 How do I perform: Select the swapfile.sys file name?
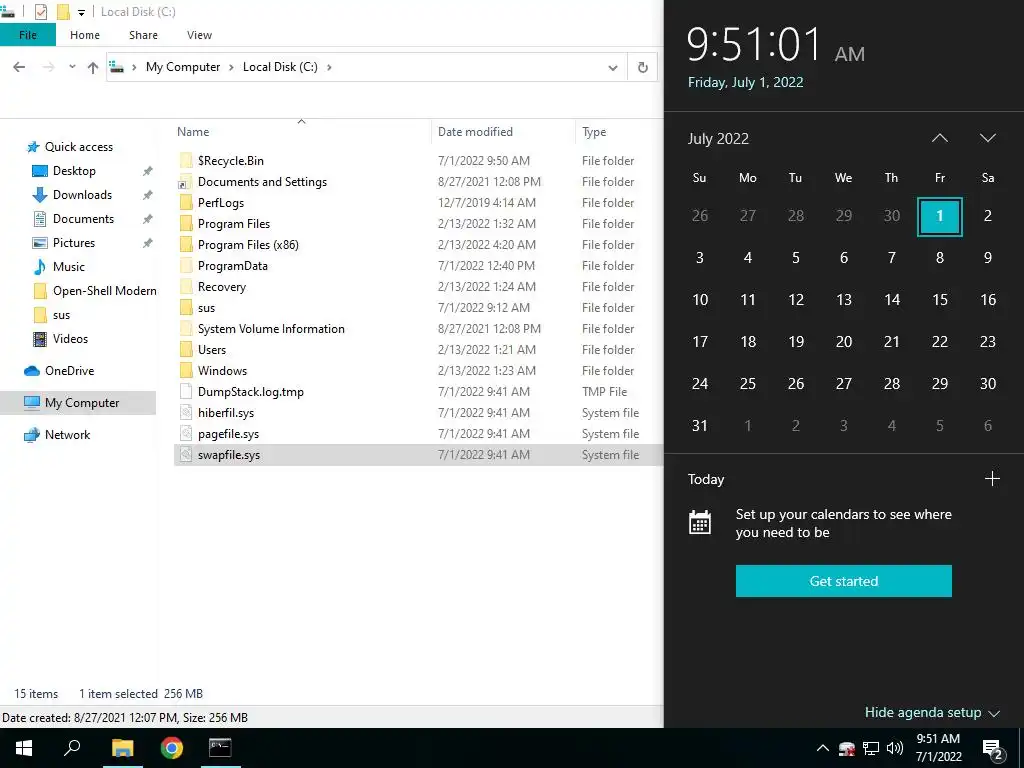click(x=229, y=455)
